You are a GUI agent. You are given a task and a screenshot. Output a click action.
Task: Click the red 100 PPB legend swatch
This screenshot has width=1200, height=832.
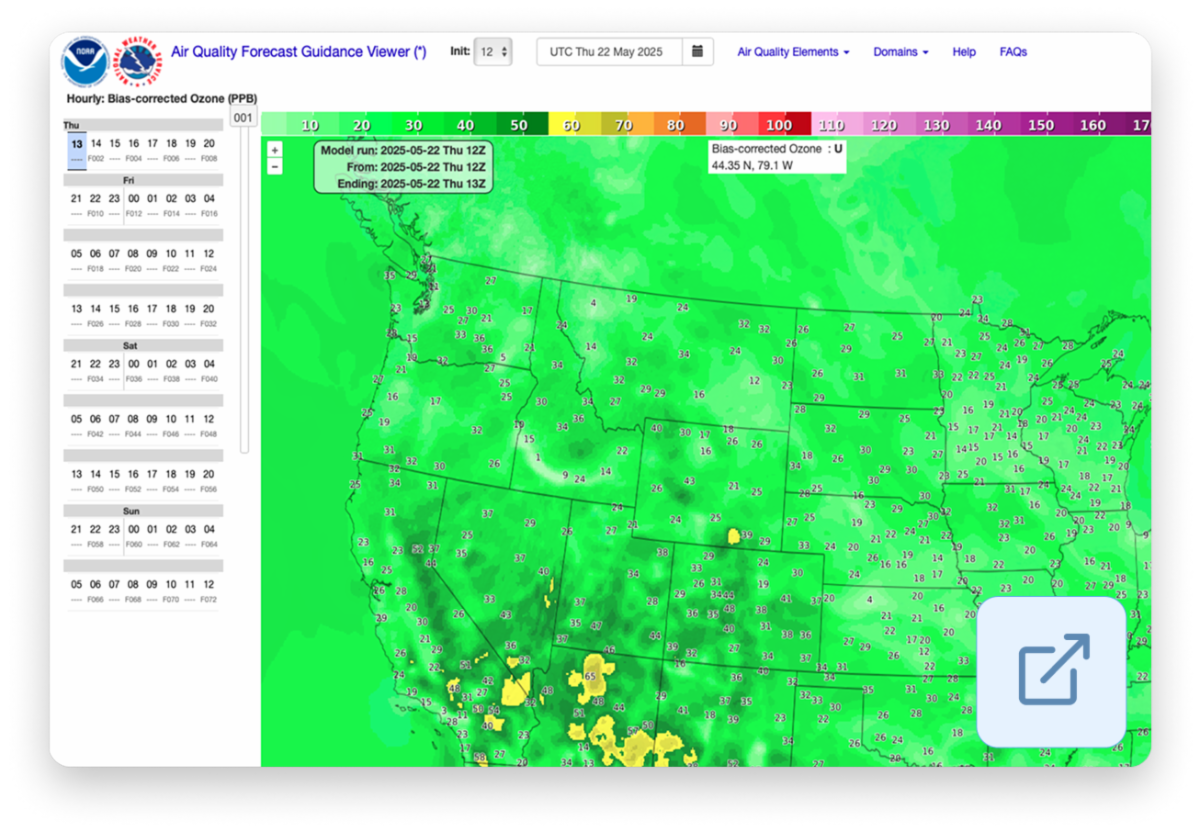coord(780,125)
